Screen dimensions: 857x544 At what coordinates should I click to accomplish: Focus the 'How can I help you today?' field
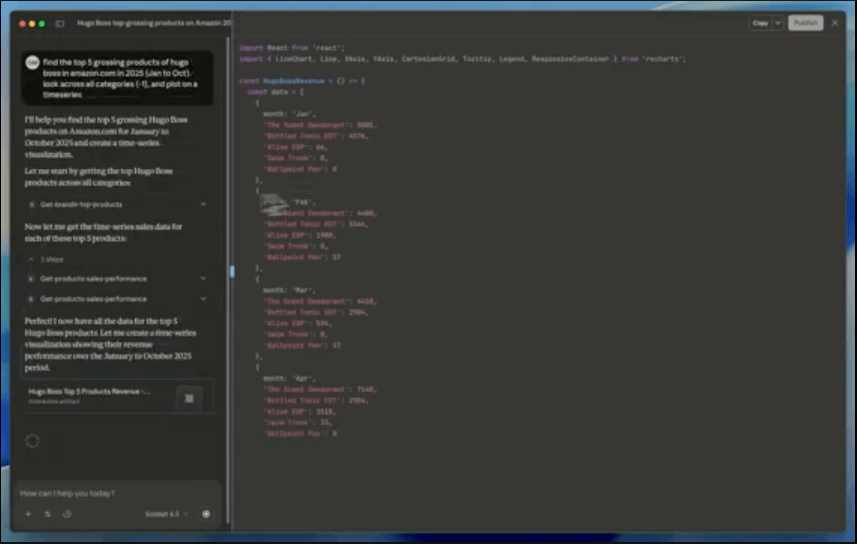[x=110, y=493]
